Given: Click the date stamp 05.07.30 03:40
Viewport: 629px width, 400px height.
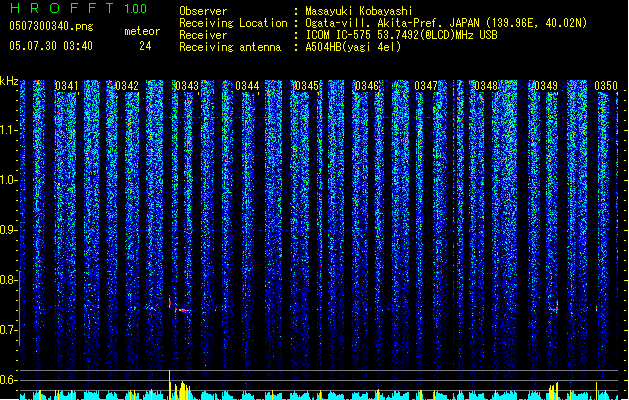Looking at the screenshot, I should 51,46.
